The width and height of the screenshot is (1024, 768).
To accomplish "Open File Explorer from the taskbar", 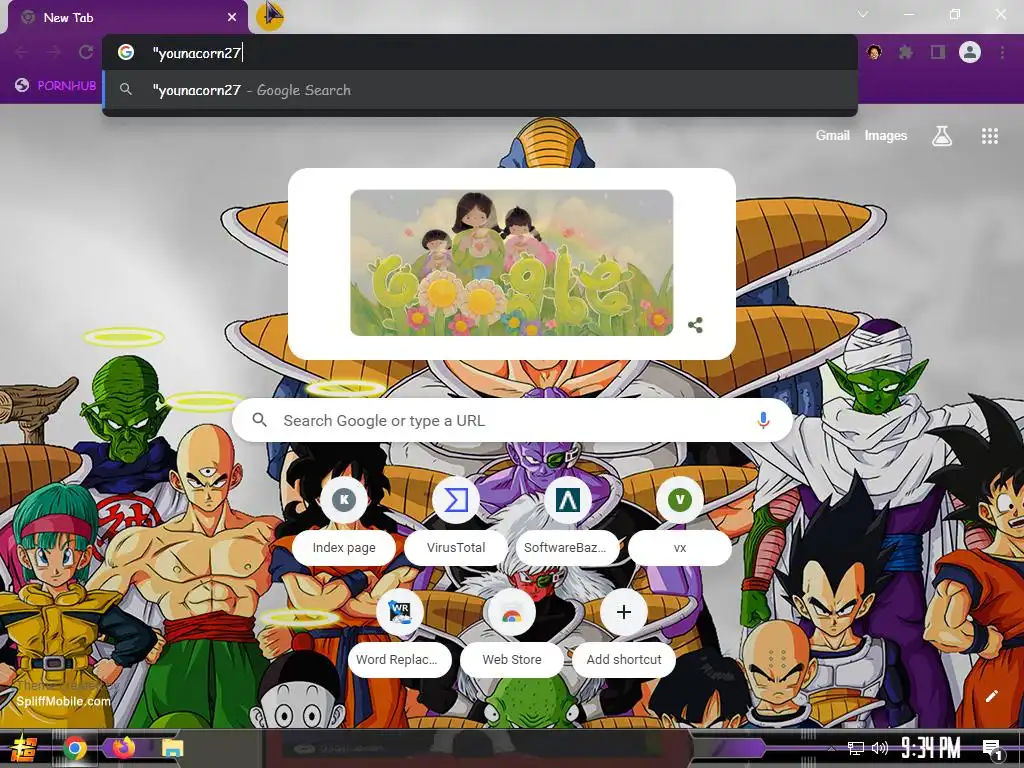I will (x=172, y=748).
